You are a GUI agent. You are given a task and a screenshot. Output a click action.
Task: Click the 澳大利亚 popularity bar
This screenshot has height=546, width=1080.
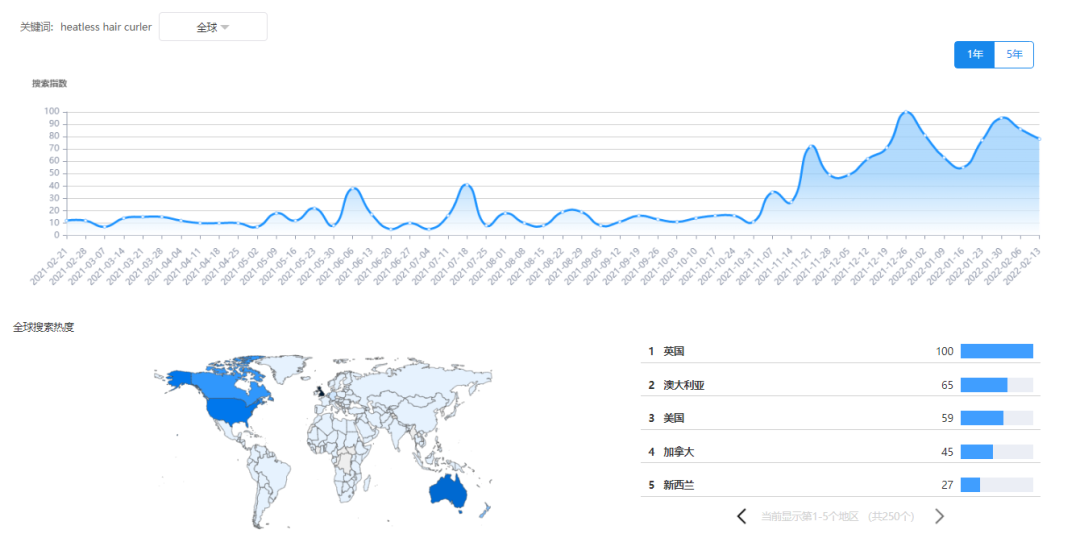pyautogui.click(x=984, y=385)
